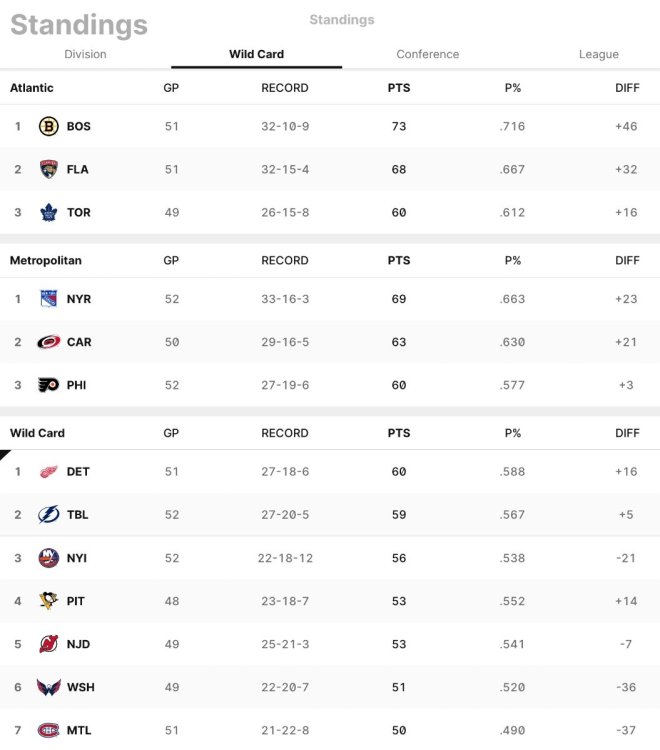This screenshot has height=750, width=660.
Task: Click the Washington Capitals logo
Action: (48, 687)
